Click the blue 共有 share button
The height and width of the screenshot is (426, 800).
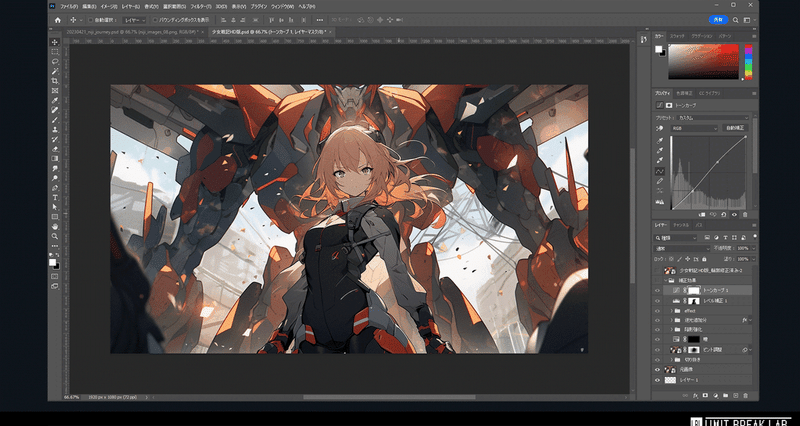pyautogui.click(x=718, y=20)
